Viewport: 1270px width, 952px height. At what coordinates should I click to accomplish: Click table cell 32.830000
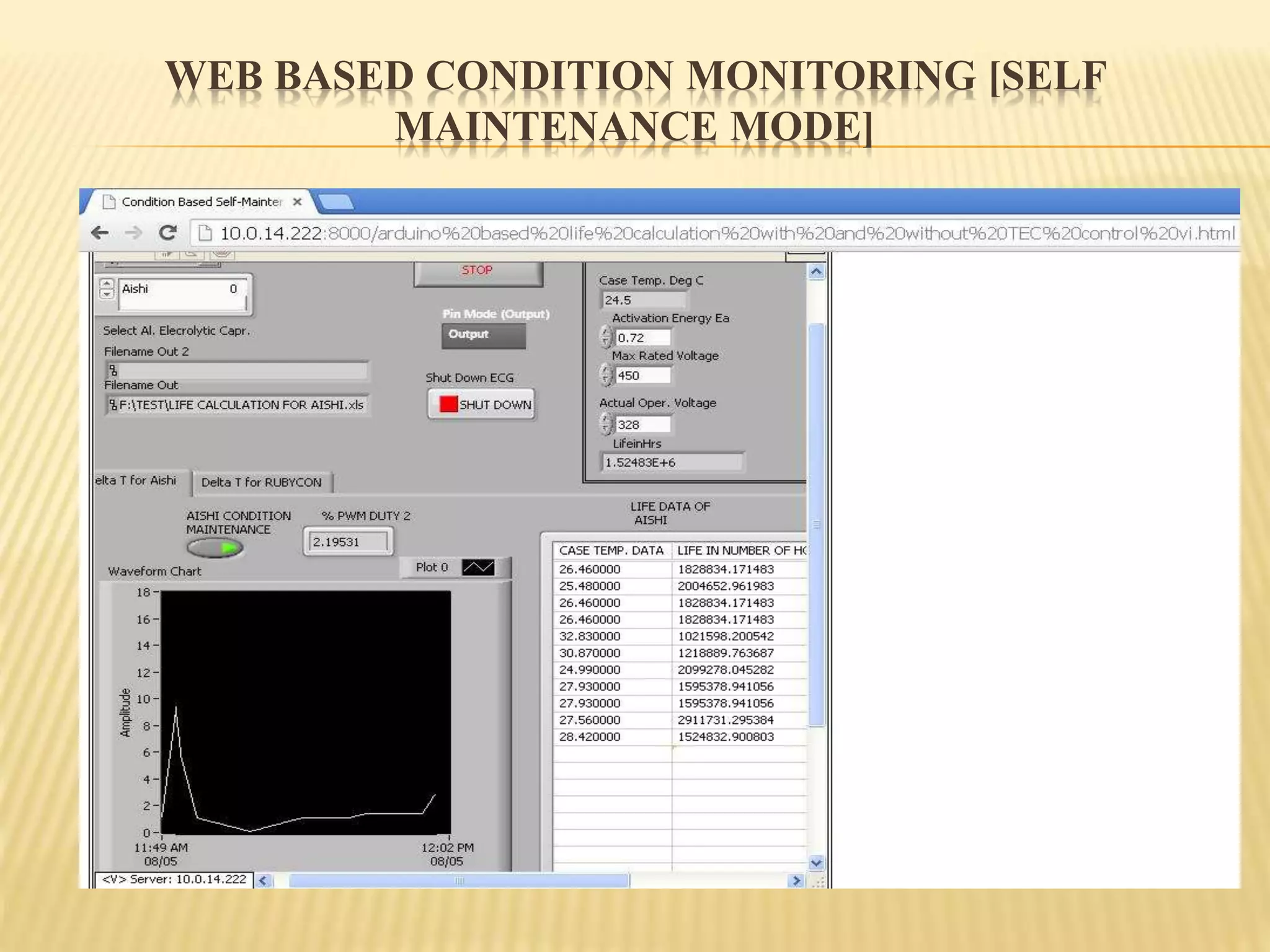(x=612, y=637)
